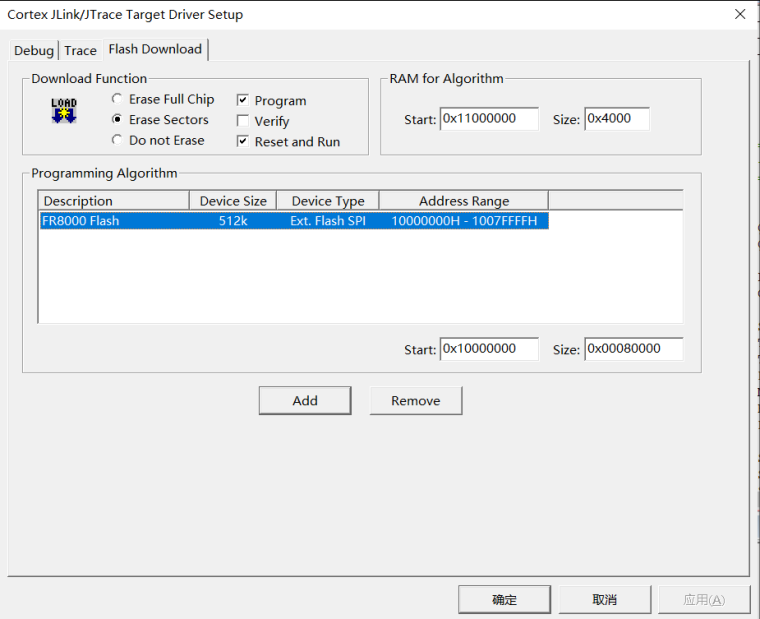The image size is (760, 619).
Task: Select Erase Full Chip option
Action: [x=118, y=99]
